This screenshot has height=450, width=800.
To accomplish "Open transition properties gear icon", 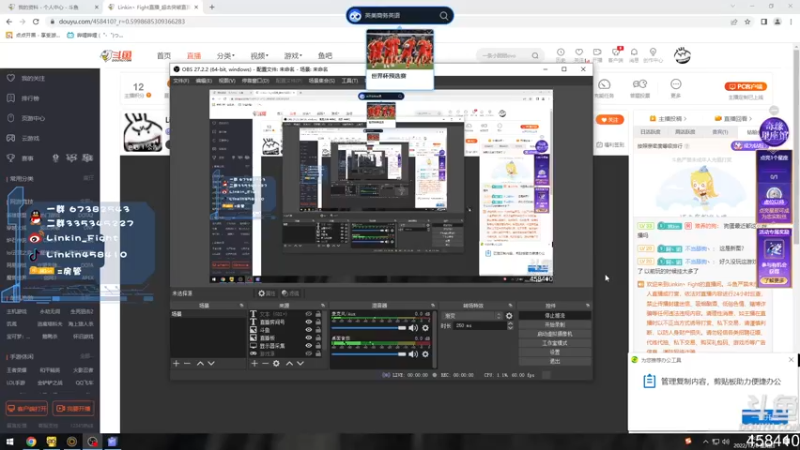I will (x=509, y=316).
